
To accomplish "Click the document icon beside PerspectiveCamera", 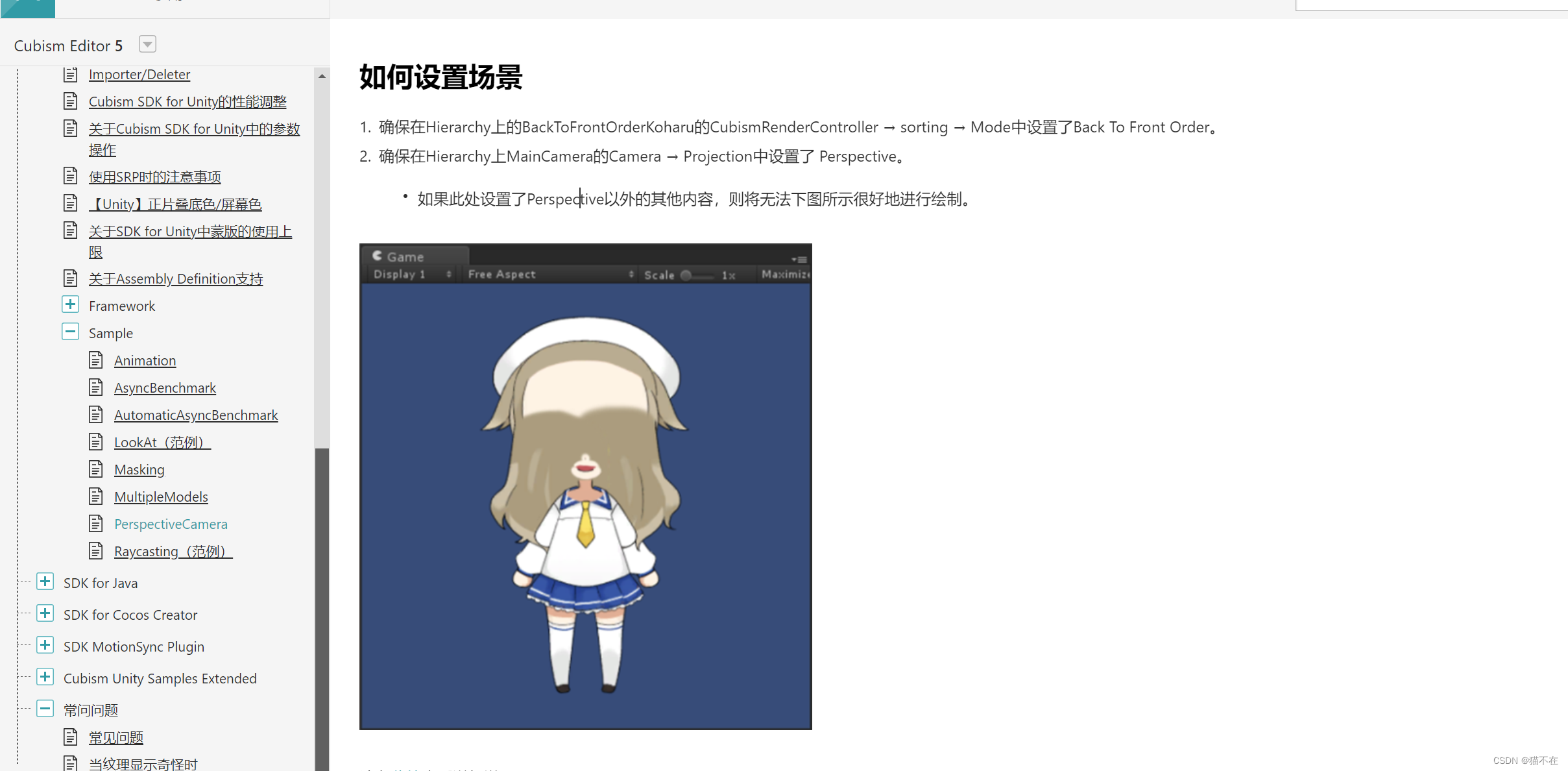I will point(96,524).
